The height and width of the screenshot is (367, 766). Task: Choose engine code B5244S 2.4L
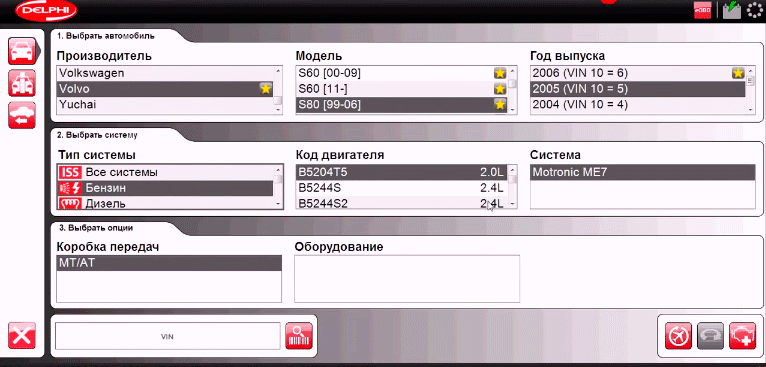point(401,188)
